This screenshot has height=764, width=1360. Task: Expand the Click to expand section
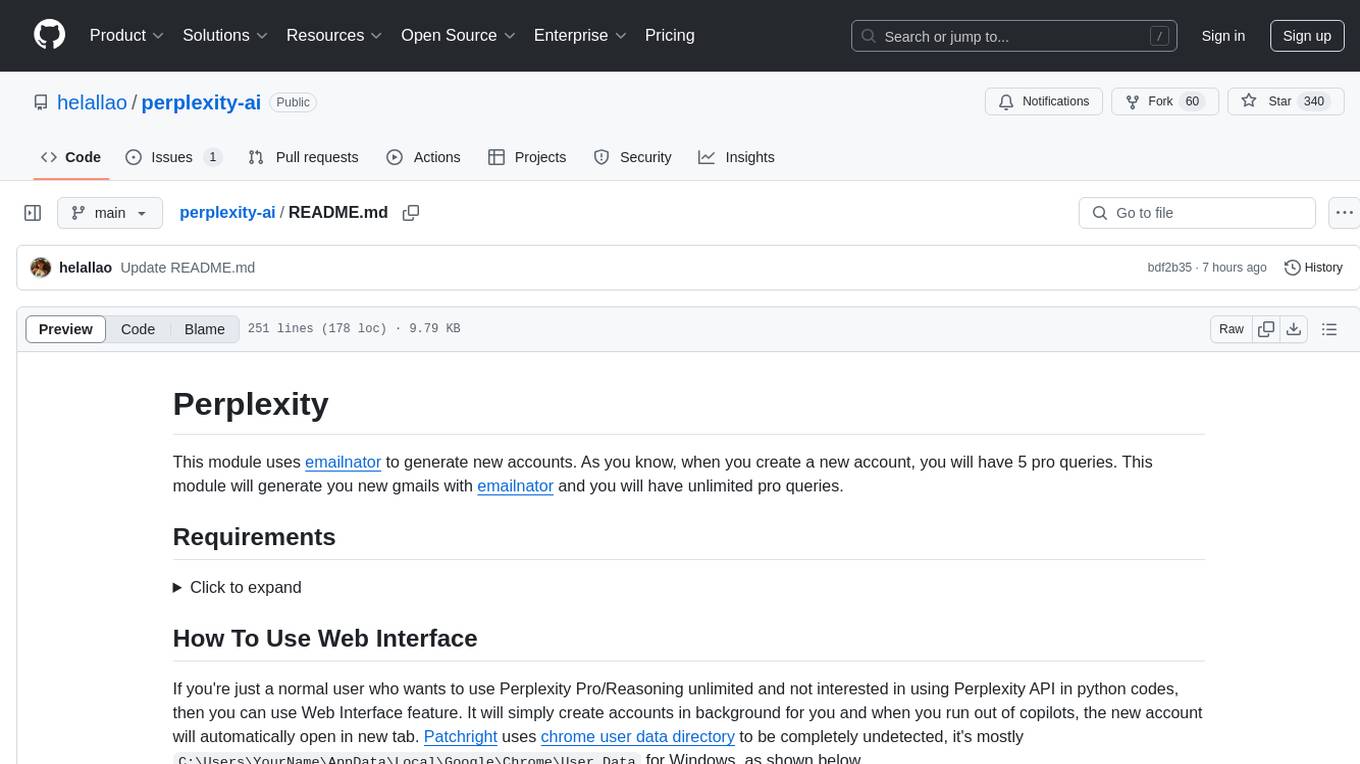[237, 587]
